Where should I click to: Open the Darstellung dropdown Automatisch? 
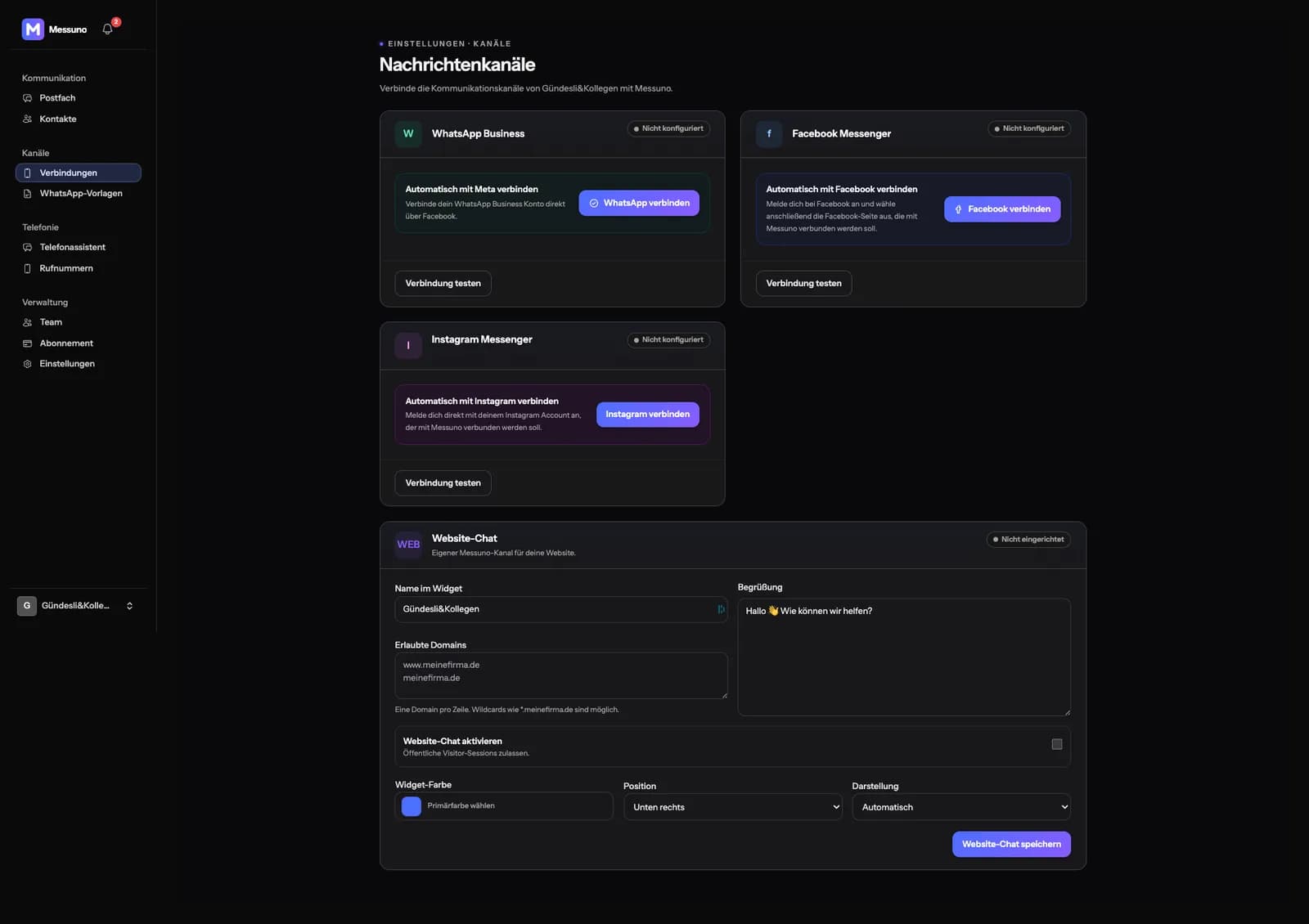961,807
